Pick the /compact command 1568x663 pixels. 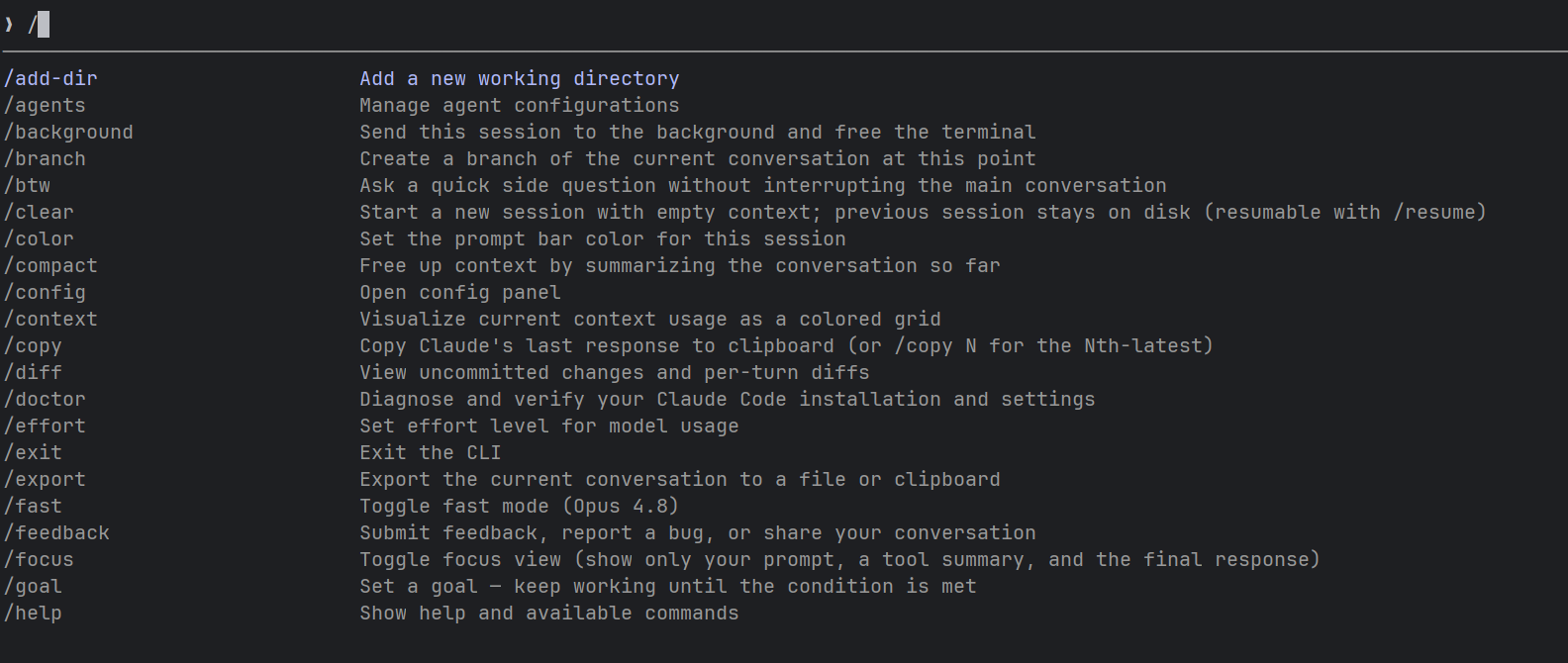coord(50,265)
